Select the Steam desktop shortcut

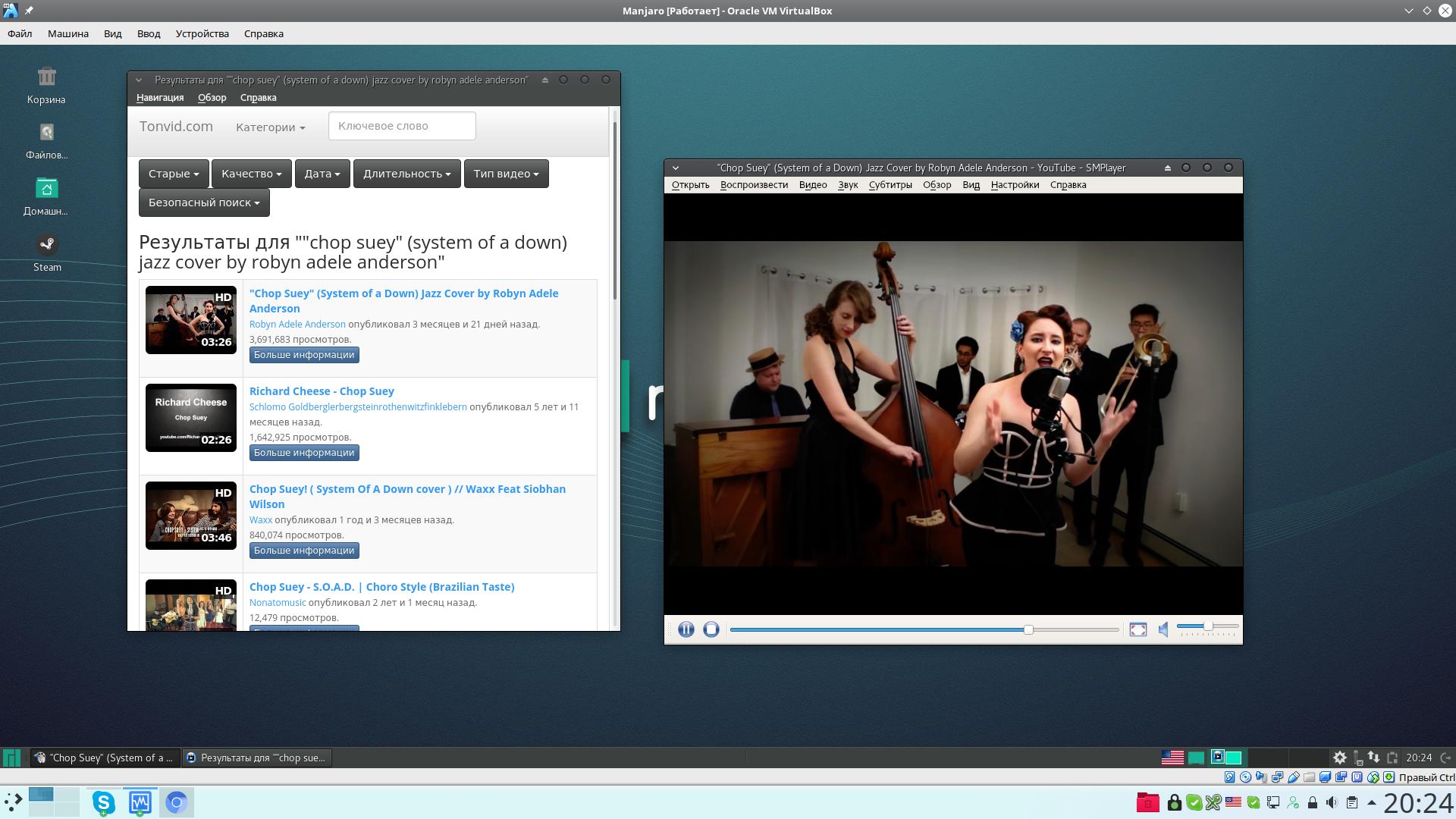pos(47,253)
